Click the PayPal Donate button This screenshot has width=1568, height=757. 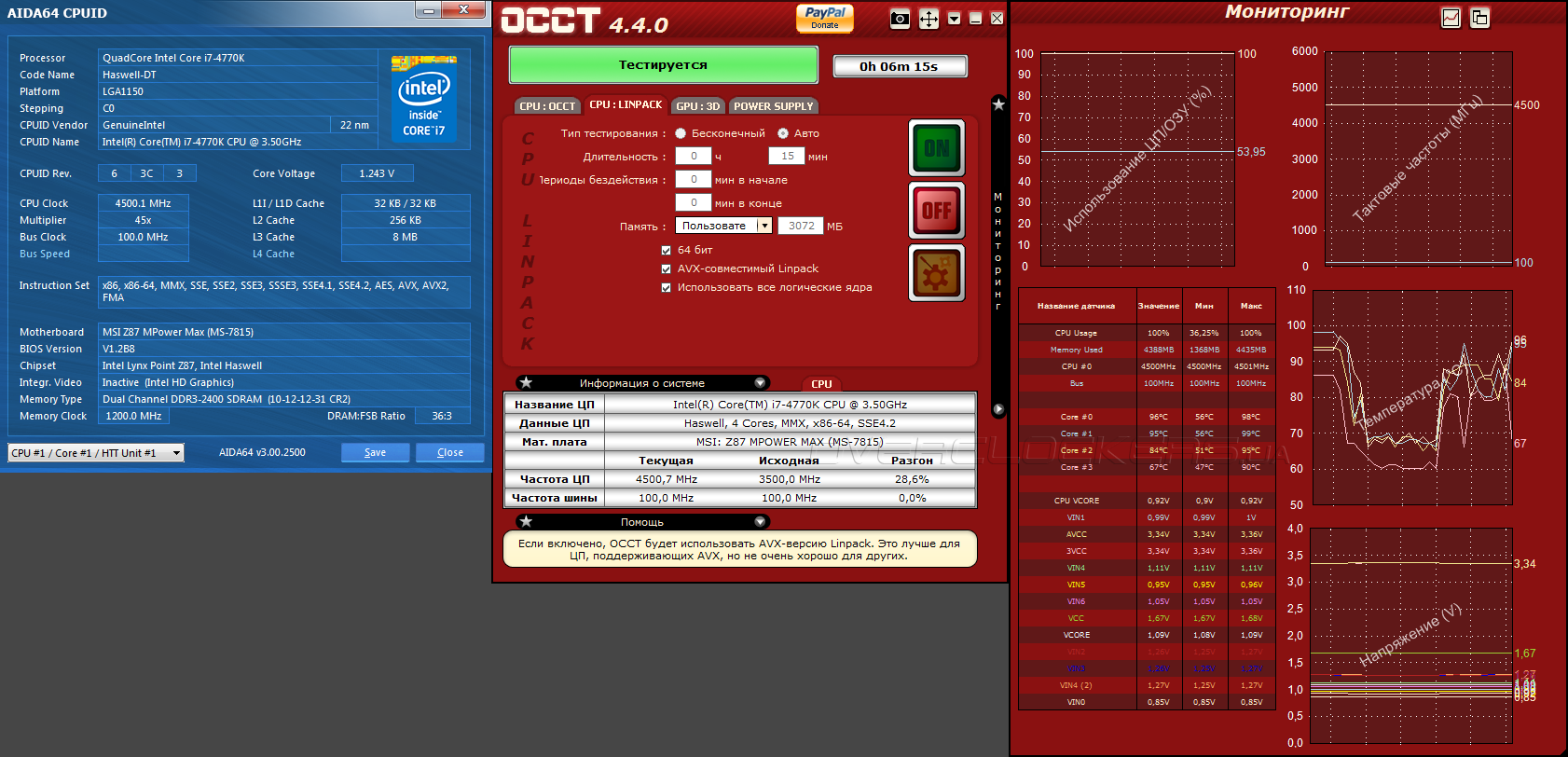pos(825,18)
